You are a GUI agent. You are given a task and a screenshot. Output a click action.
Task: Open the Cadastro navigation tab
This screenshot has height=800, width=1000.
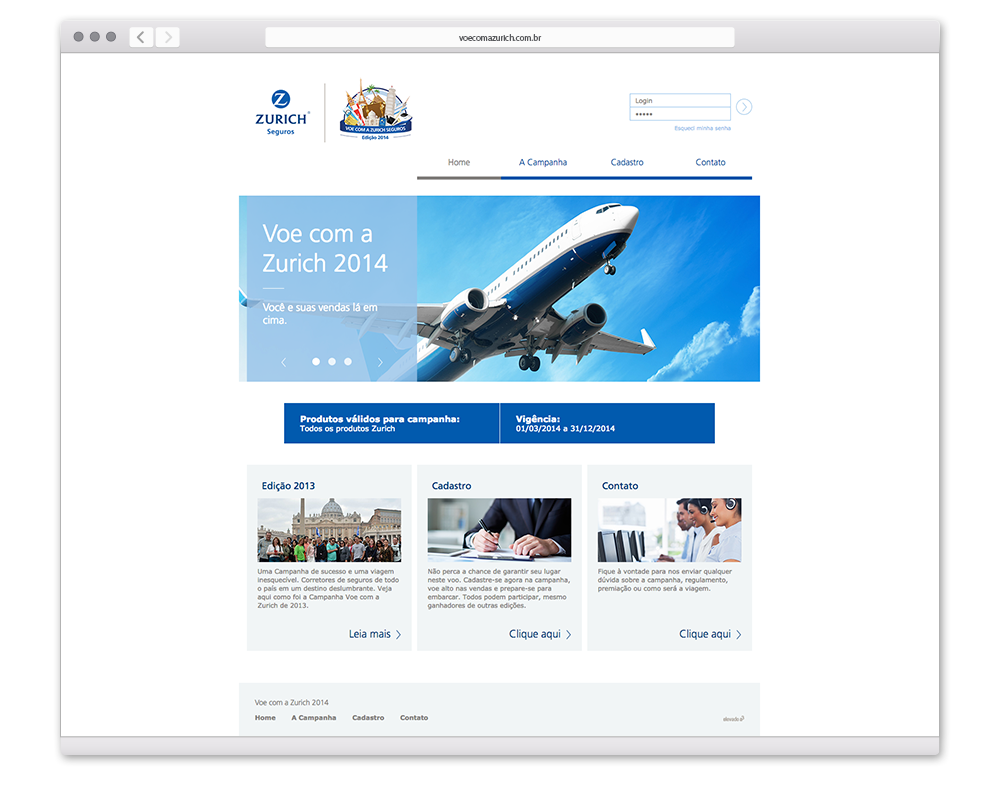pyautogui.click(x=627, y=162)
